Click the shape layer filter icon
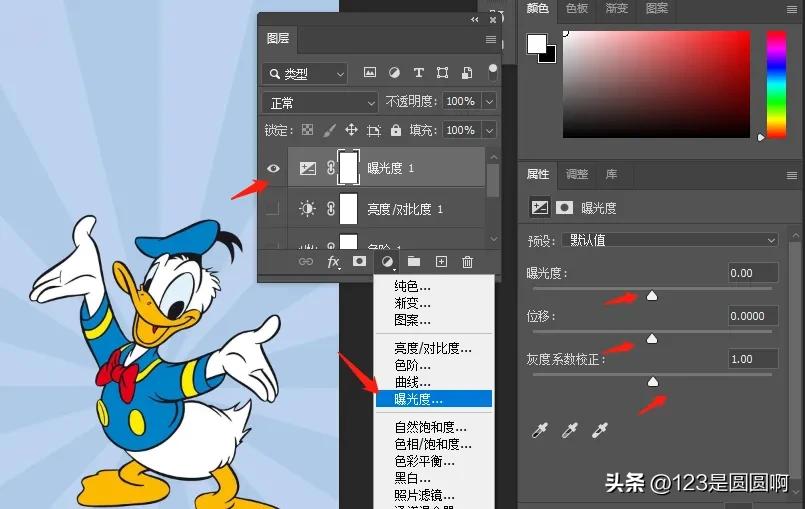Viewport: 805px width, 509px height. 442,72
